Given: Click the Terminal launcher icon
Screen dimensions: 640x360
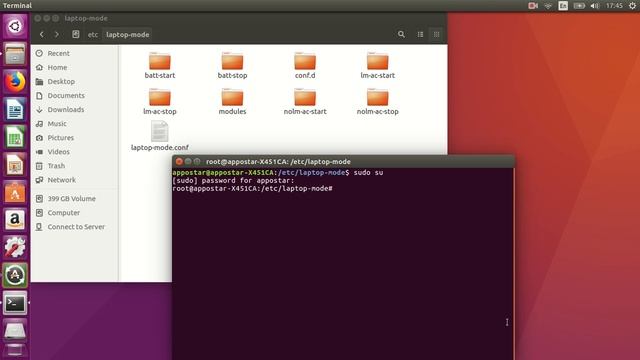Looking at the screenshot, I should [x=15, y=303].
